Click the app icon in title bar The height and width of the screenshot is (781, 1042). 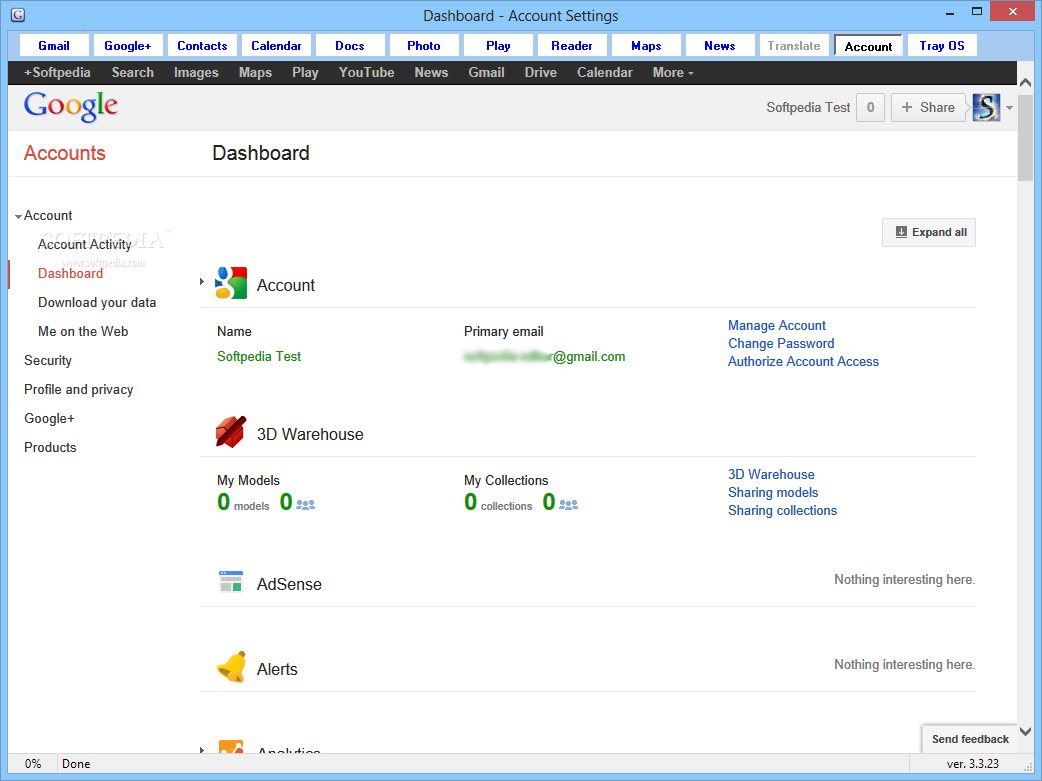click(x=18, y=15)
